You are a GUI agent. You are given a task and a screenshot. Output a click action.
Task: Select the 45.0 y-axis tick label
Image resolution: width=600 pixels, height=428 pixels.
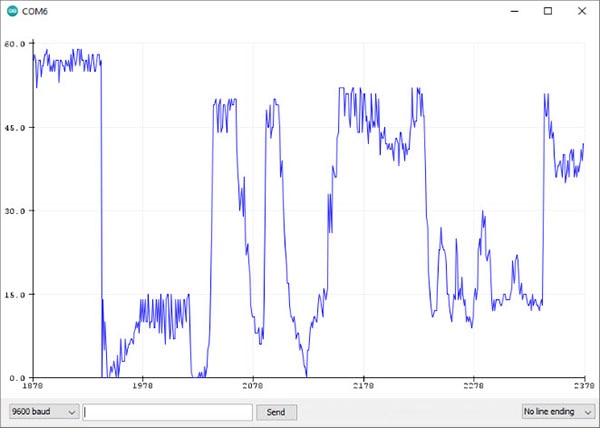coord(14,128)
